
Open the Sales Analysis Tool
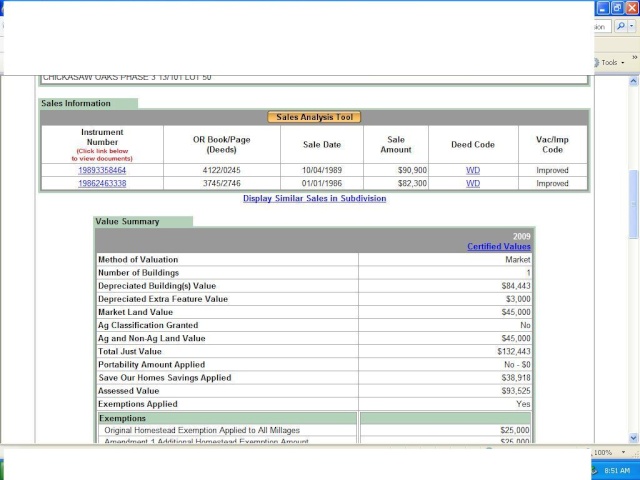[314, 117]
